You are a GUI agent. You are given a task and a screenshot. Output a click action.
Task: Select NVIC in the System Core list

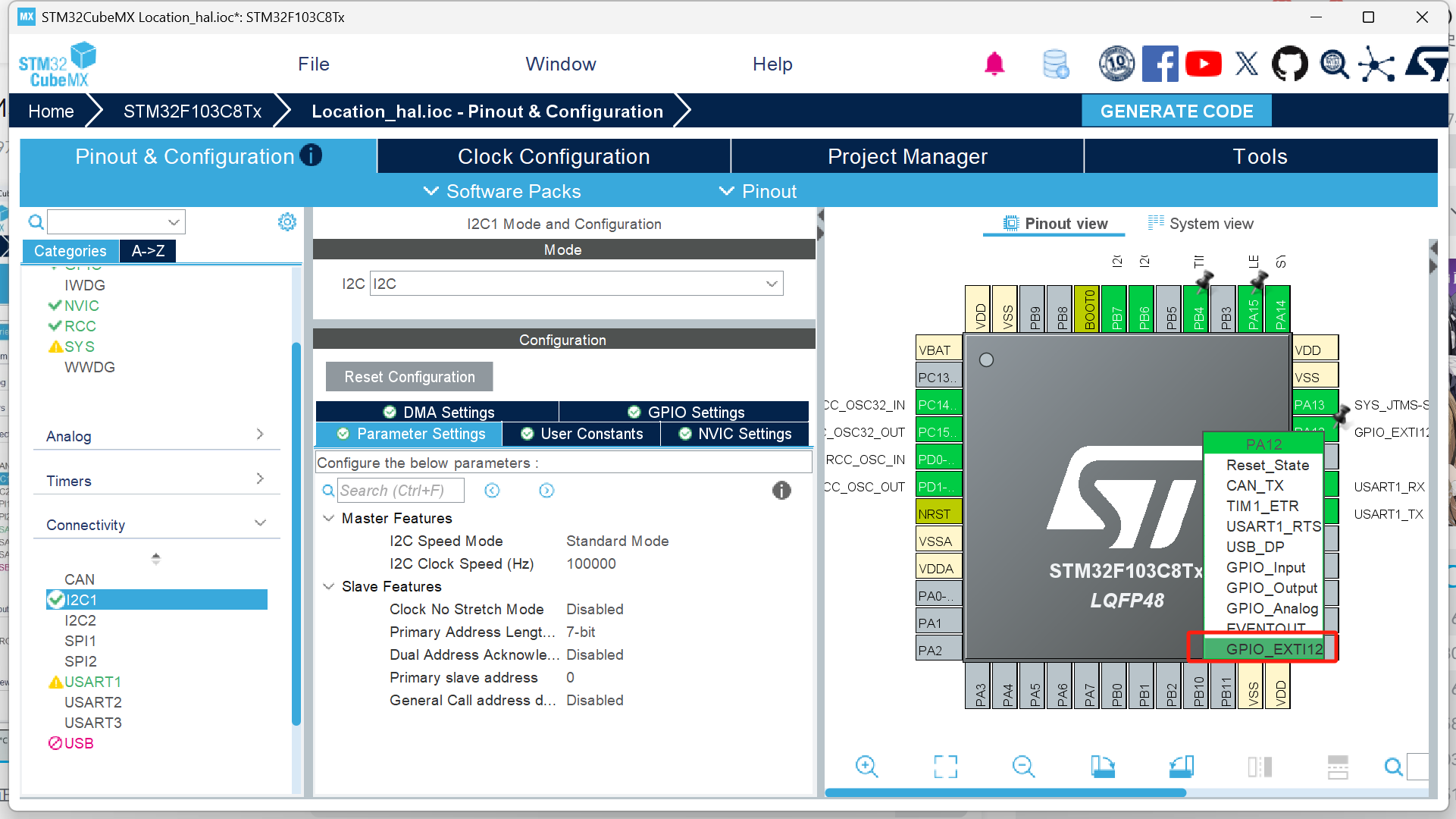[81, 306]
